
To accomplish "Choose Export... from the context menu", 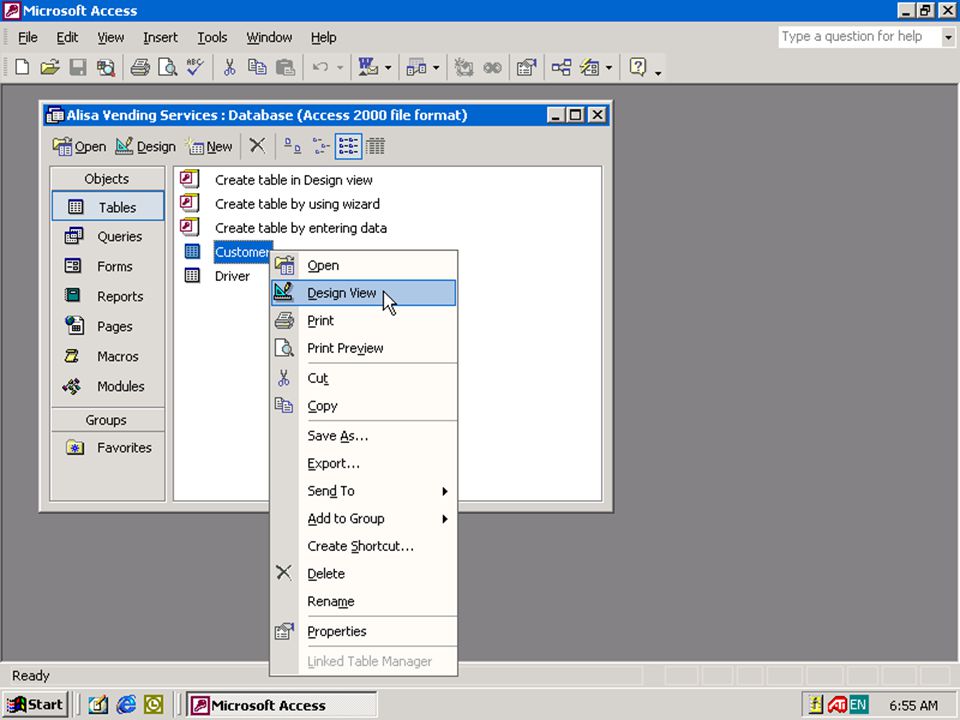I will click(364, 463).
